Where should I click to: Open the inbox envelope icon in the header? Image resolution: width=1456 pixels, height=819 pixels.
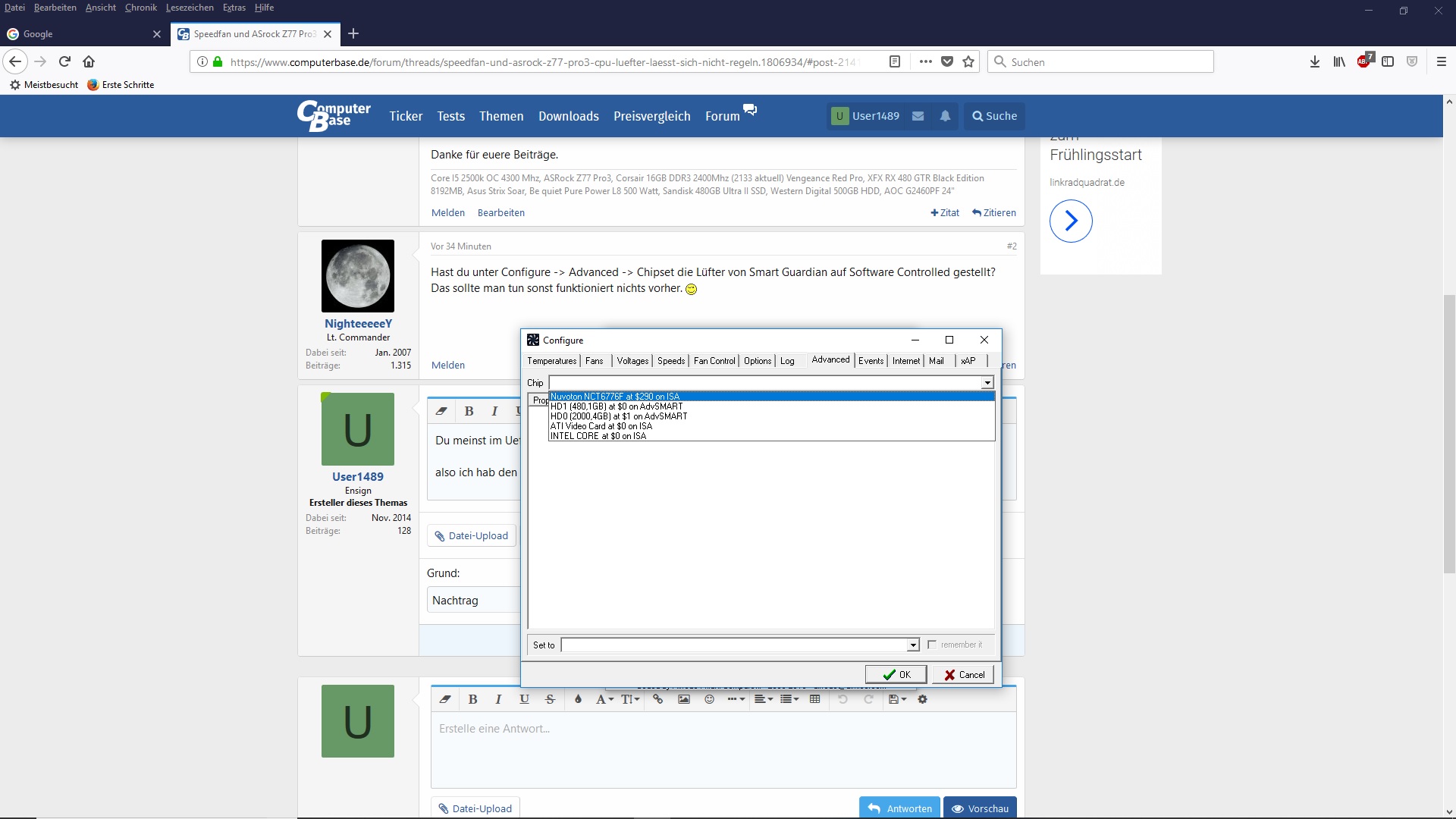(x=918, y=116)
